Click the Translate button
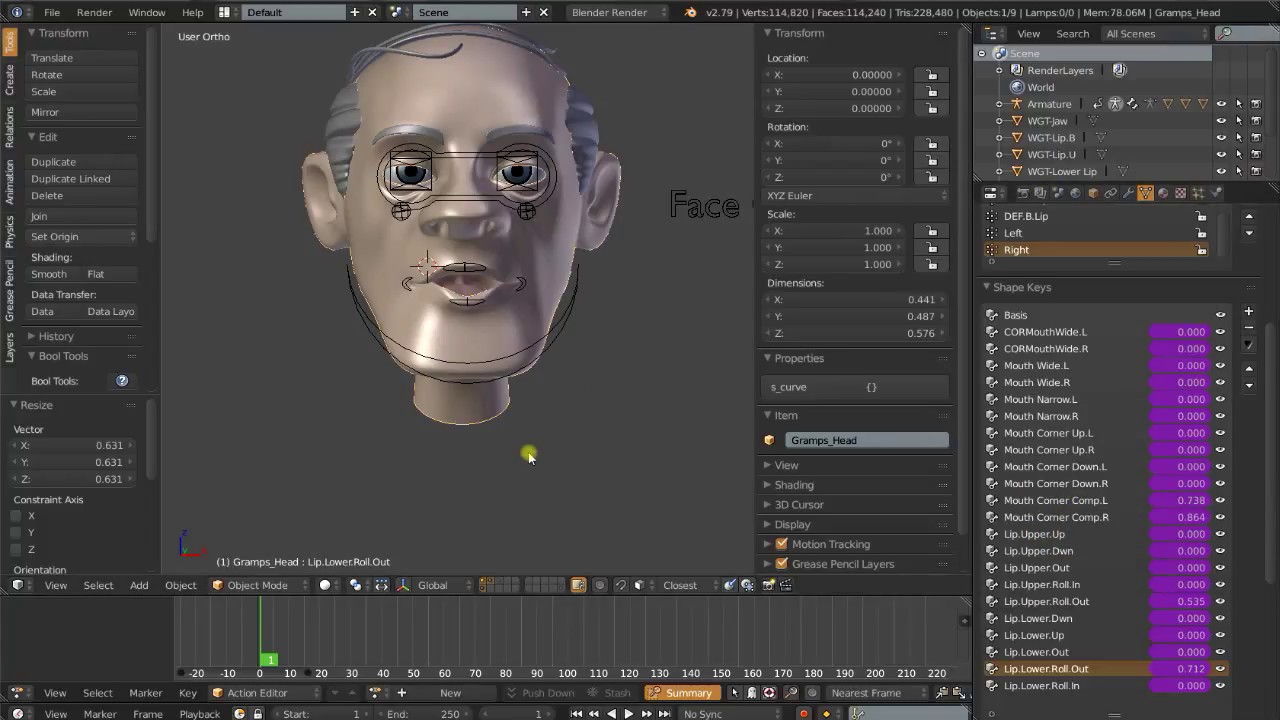 (x=82, y=58)
